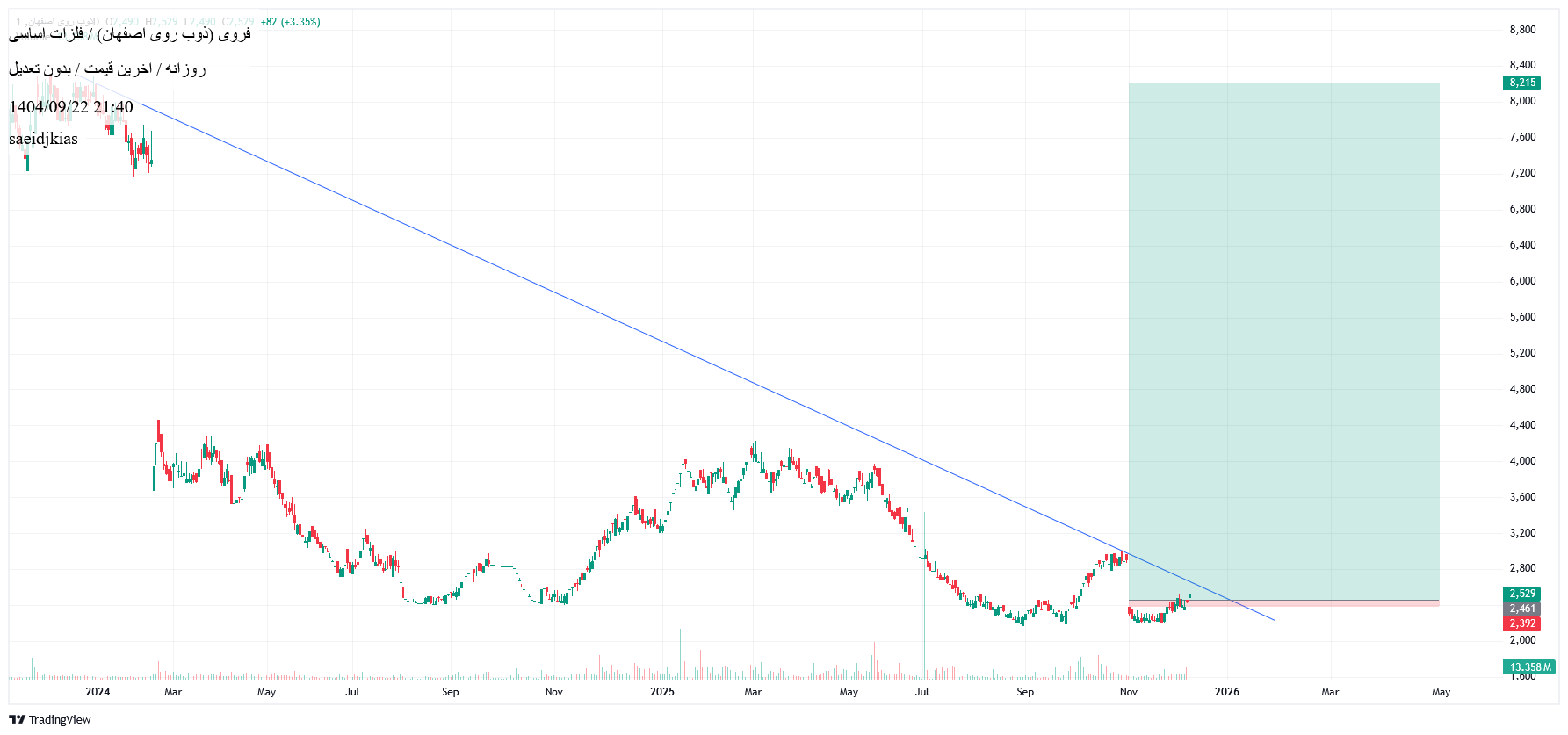The image size is (1568, 735).
Task: Click the 2025 label on time axis
Action: [662, 692]
